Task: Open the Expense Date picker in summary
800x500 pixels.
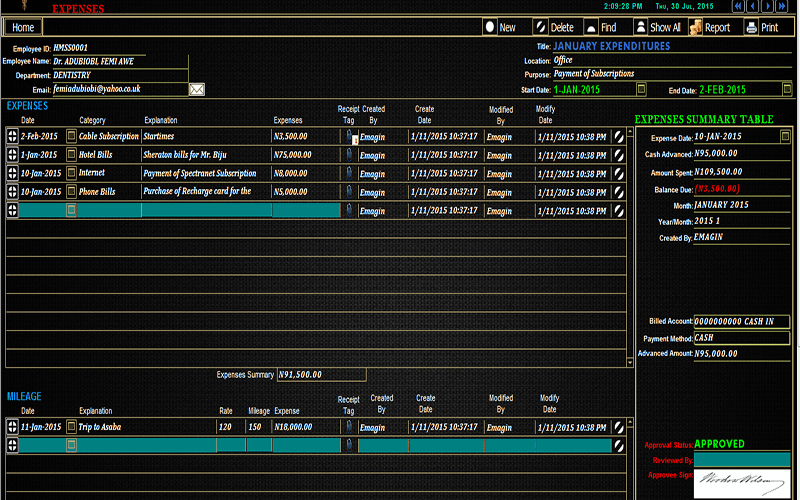Action: click(x=784, y=136)
